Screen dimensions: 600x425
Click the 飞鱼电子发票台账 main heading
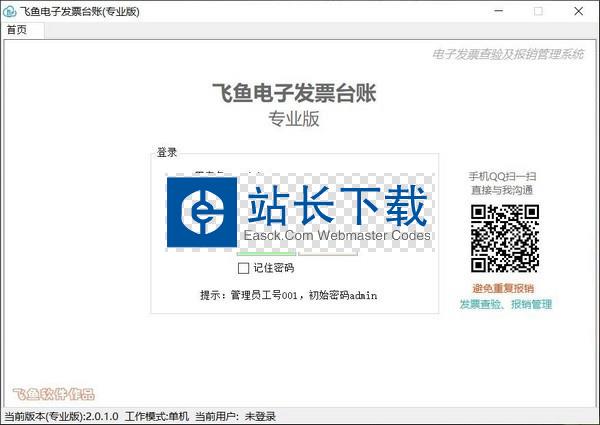pos(294,93)
